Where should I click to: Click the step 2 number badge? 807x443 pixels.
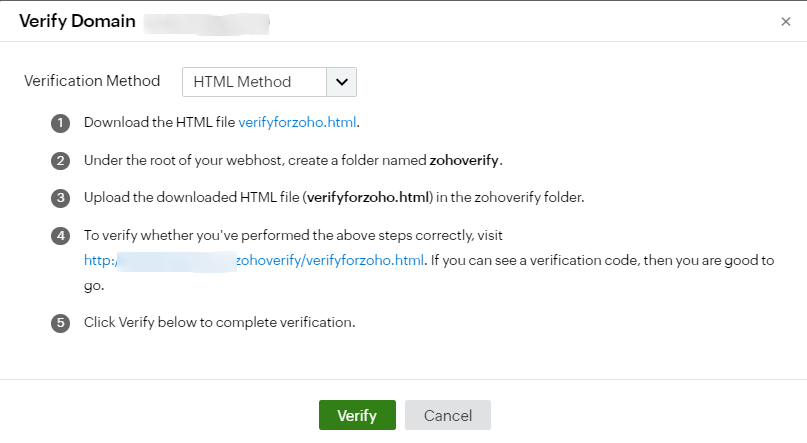pos(61,160)
